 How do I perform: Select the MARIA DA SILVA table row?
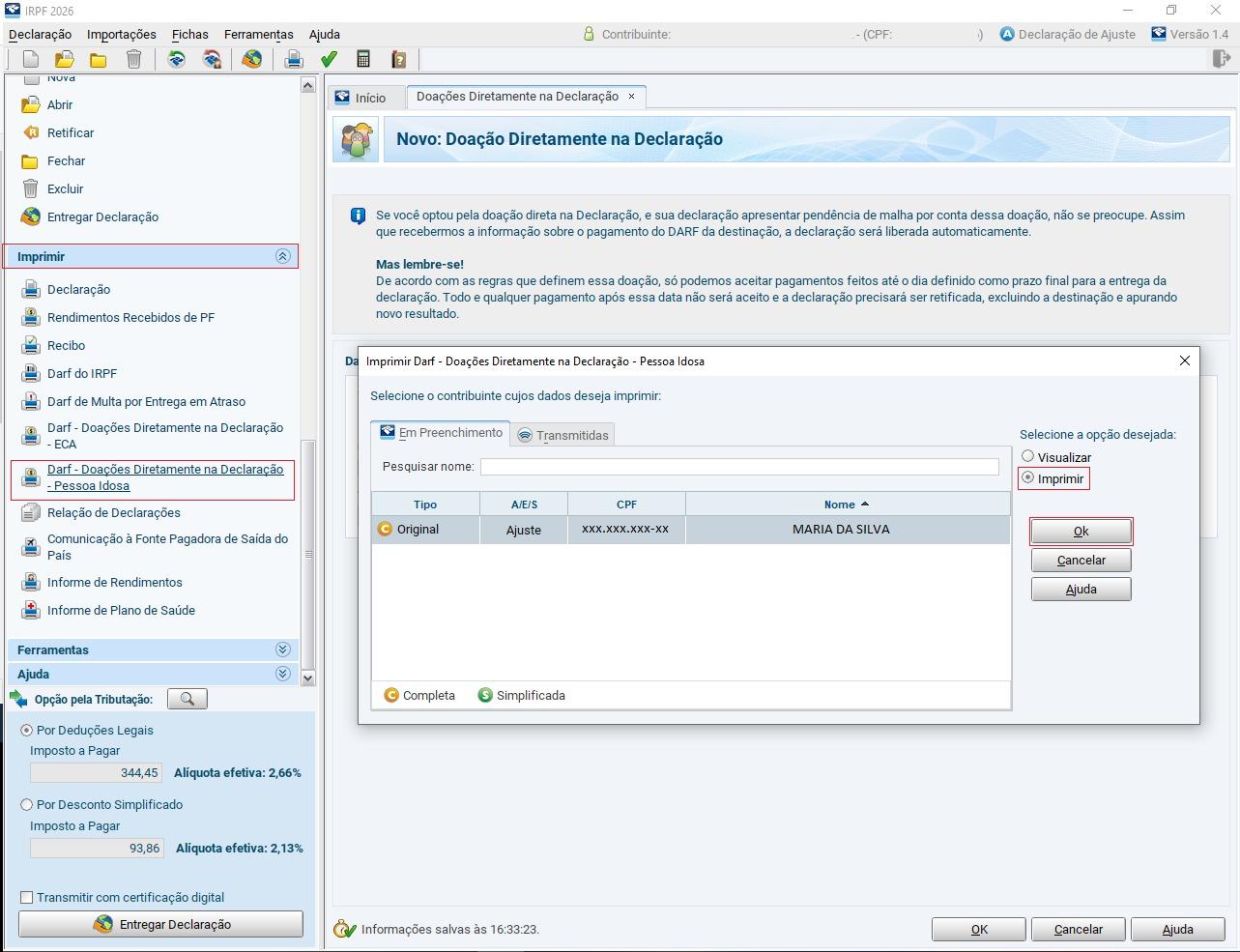(x=691, y=530)
